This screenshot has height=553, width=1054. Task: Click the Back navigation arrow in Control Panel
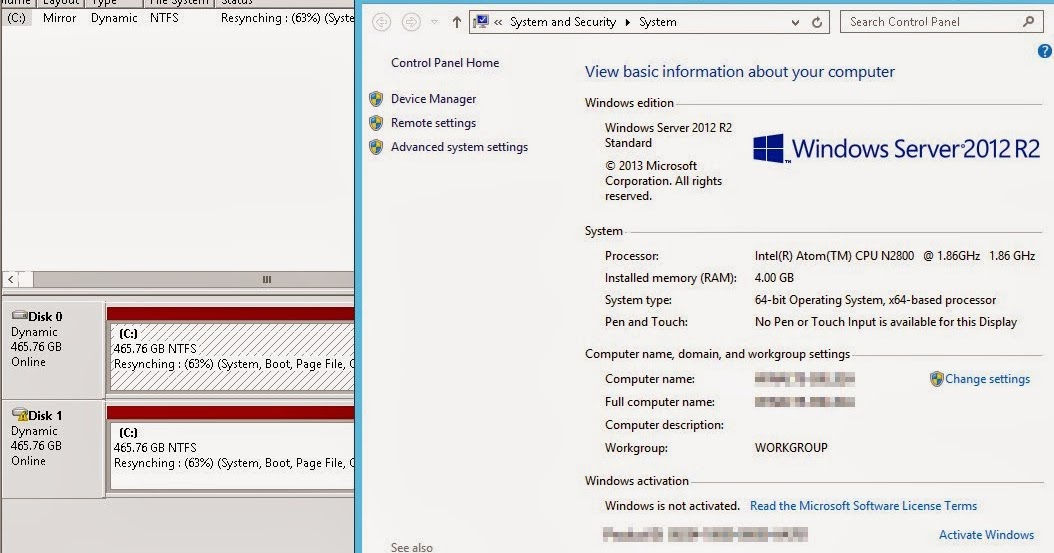click(381, 22)
